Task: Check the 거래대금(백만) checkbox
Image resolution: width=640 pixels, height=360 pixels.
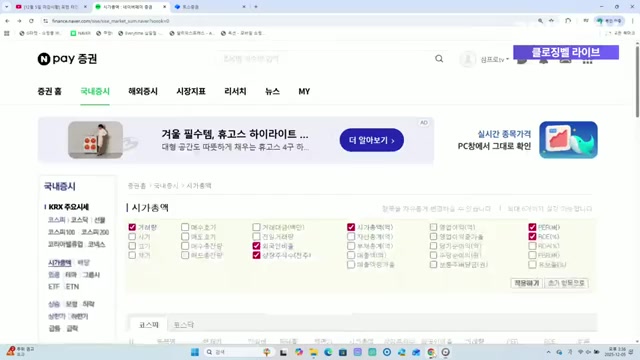Action: click(256, 227)
